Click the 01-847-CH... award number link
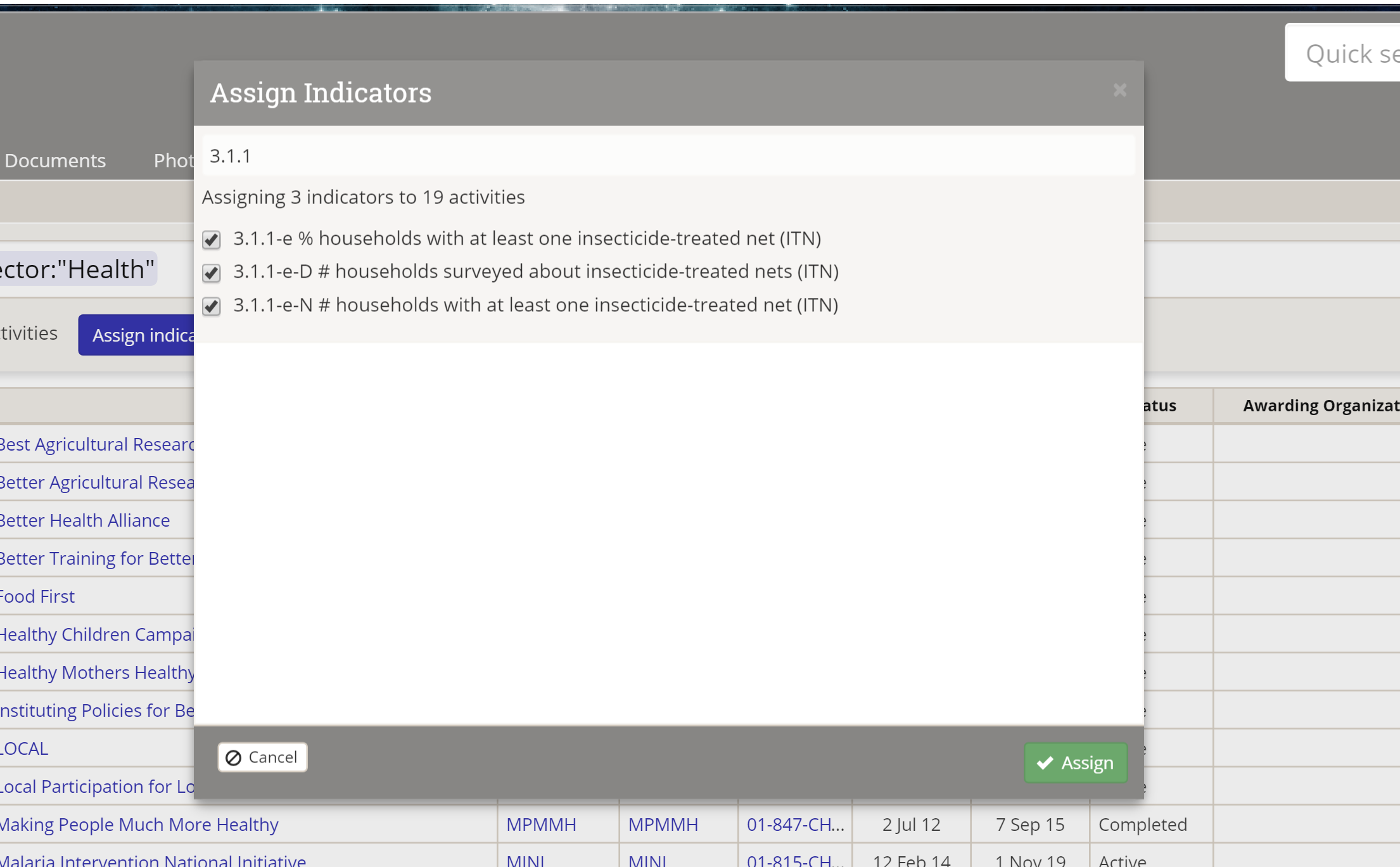This screenshot has width=1400, height=867. click(795, 825)
